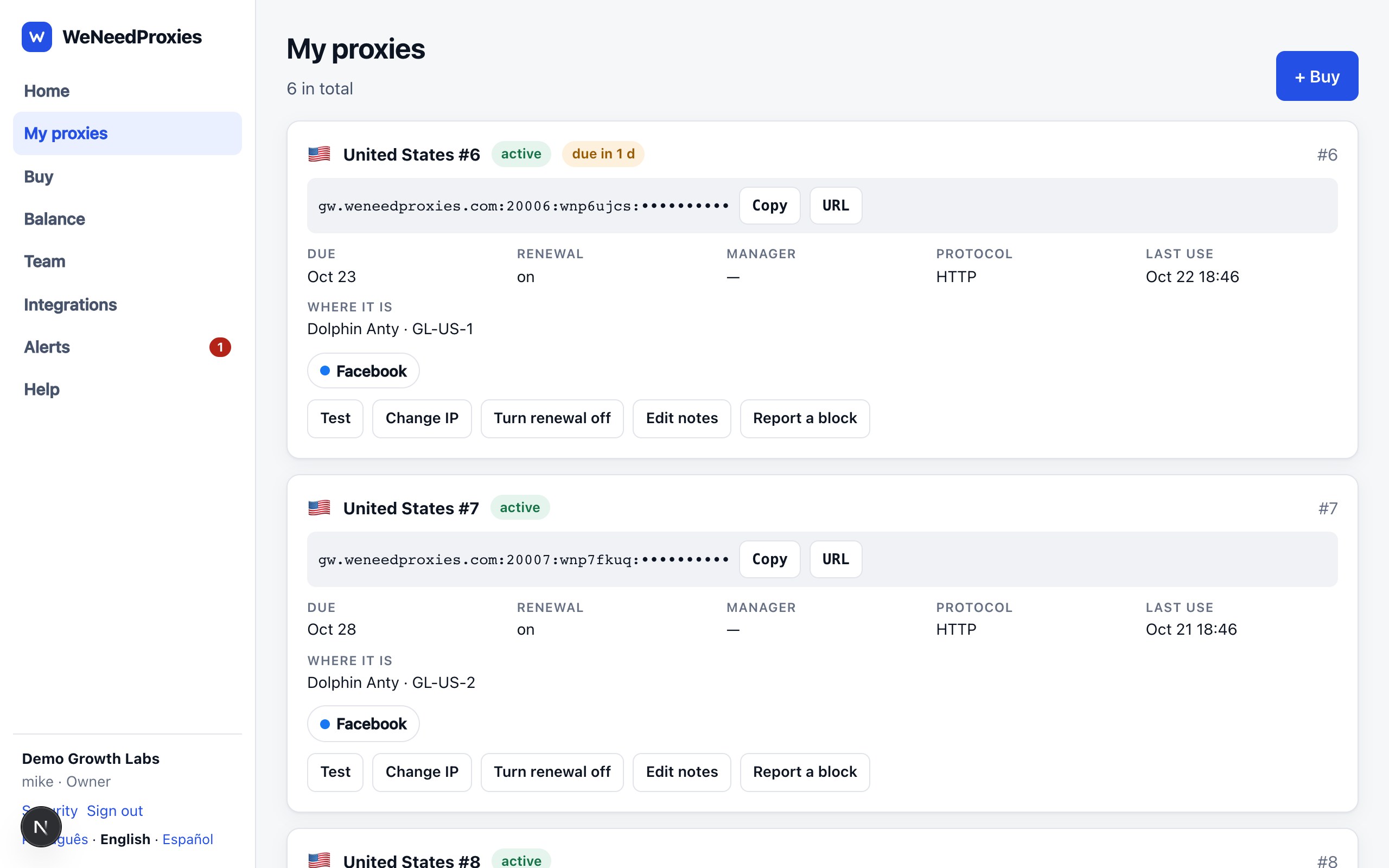Click URL button for proxy #7

pos(836,559)
